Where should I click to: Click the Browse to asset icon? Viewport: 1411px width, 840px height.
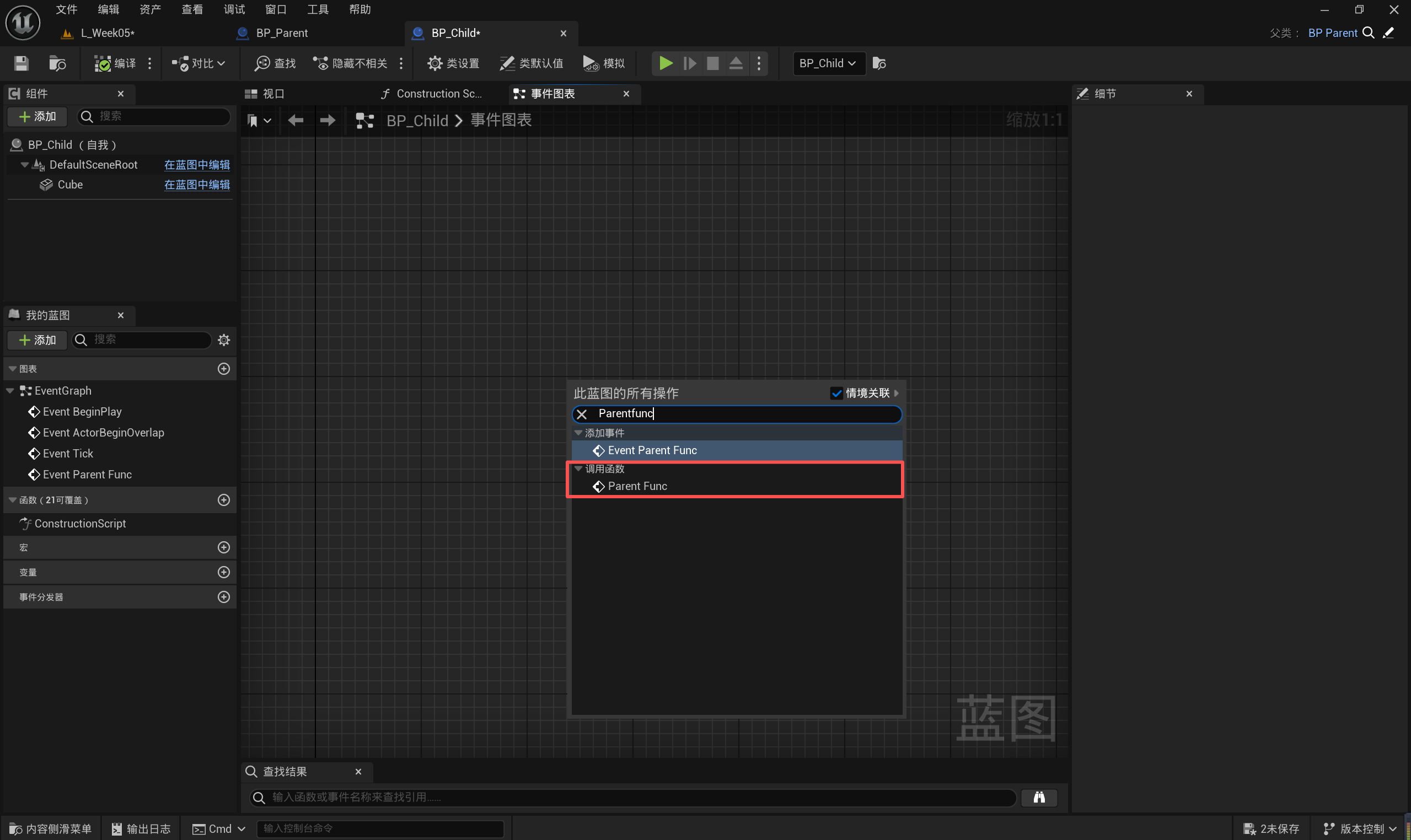pos(57,63)
